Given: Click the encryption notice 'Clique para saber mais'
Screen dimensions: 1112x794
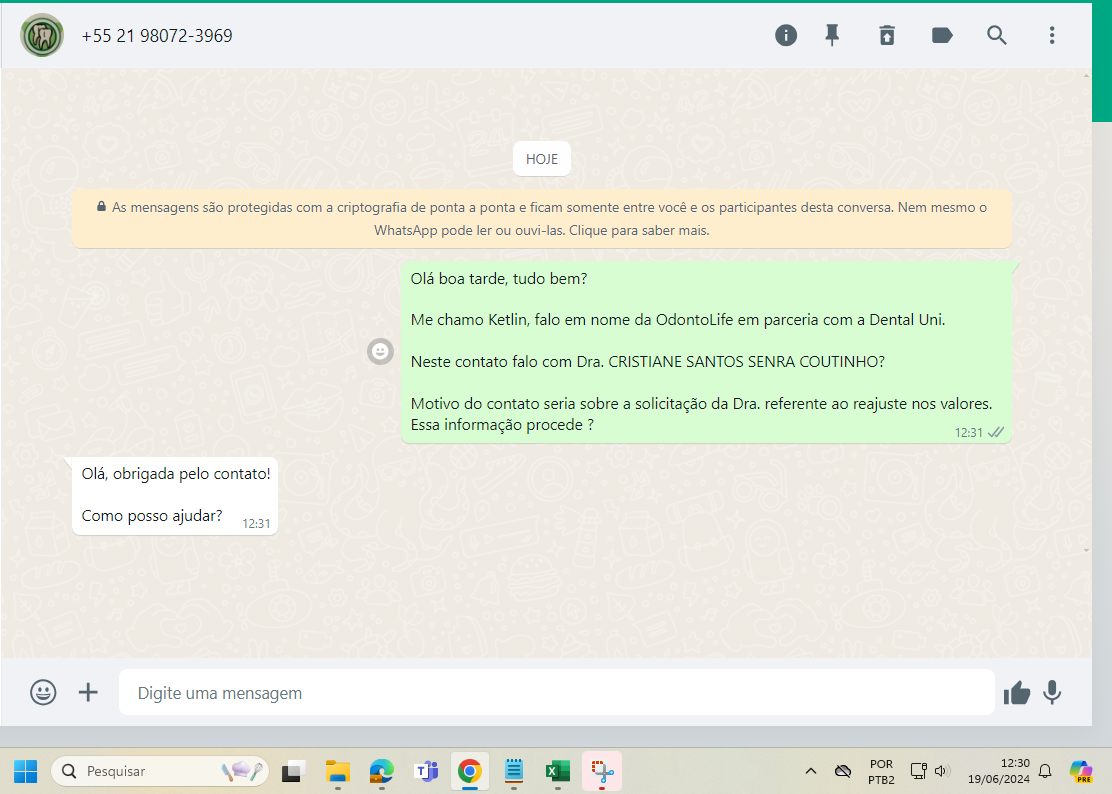Looking at the screenshot, I should coord(639,230).
